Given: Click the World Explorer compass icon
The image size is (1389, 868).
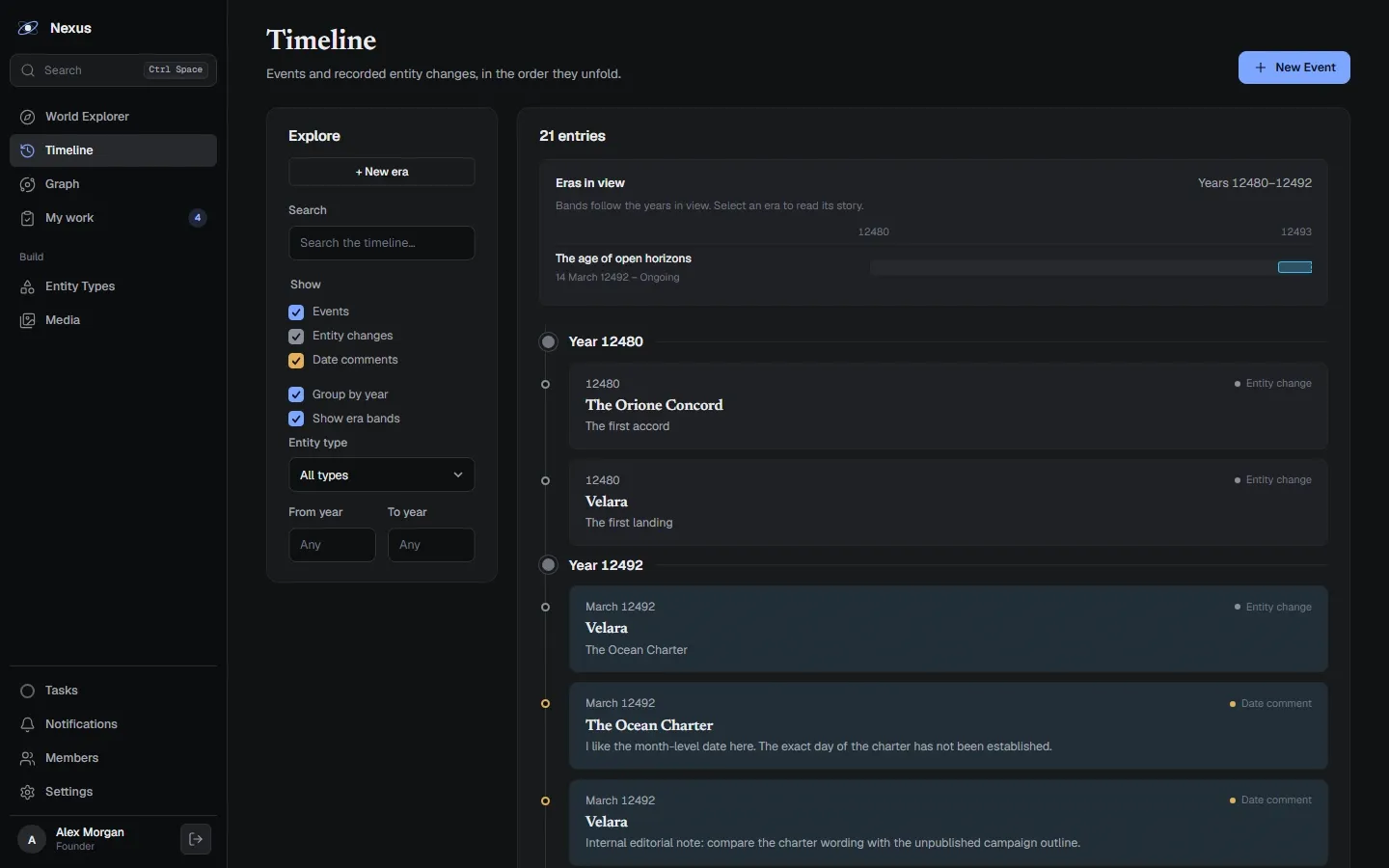Looking at the screenshot, I should pos(27,117).
